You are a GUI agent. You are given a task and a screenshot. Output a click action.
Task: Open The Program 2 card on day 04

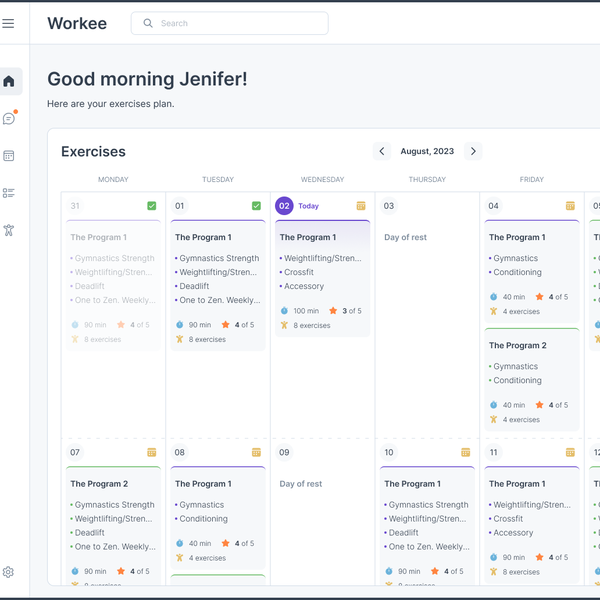pyautogui.click(x=532, y=379)
